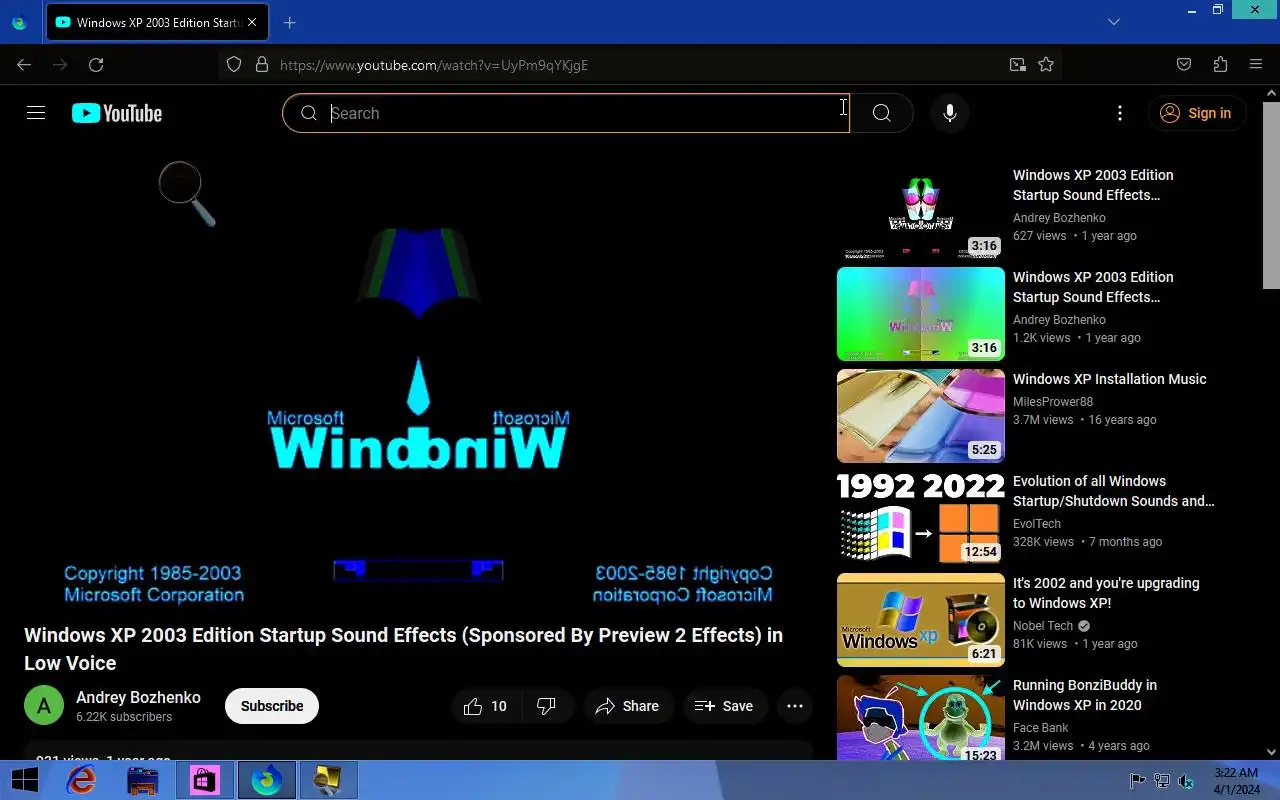Launch Internet Explorer from taskbar
This screenshot has width=1280, height=800.
click(81, 780)
